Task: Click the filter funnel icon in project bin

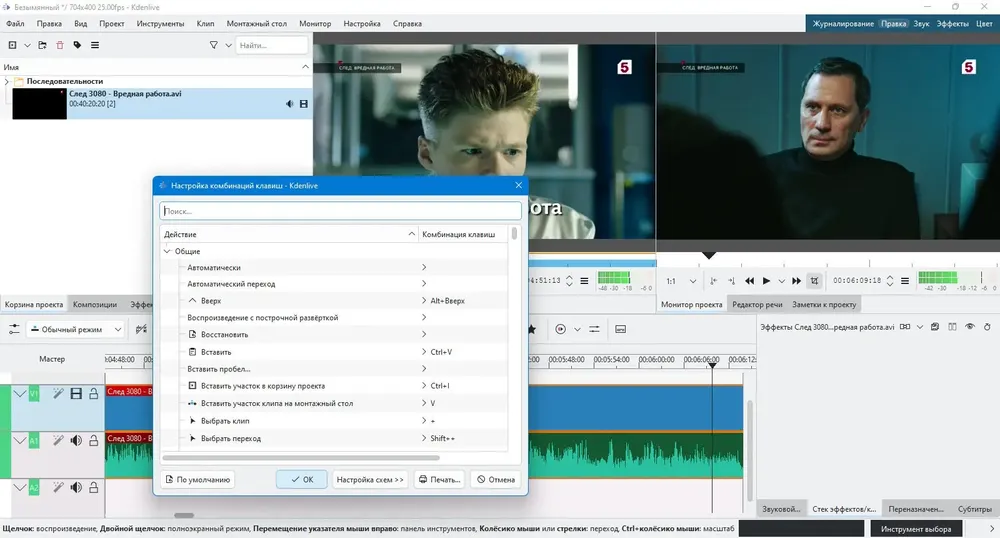Action: [x=214, y=45]
